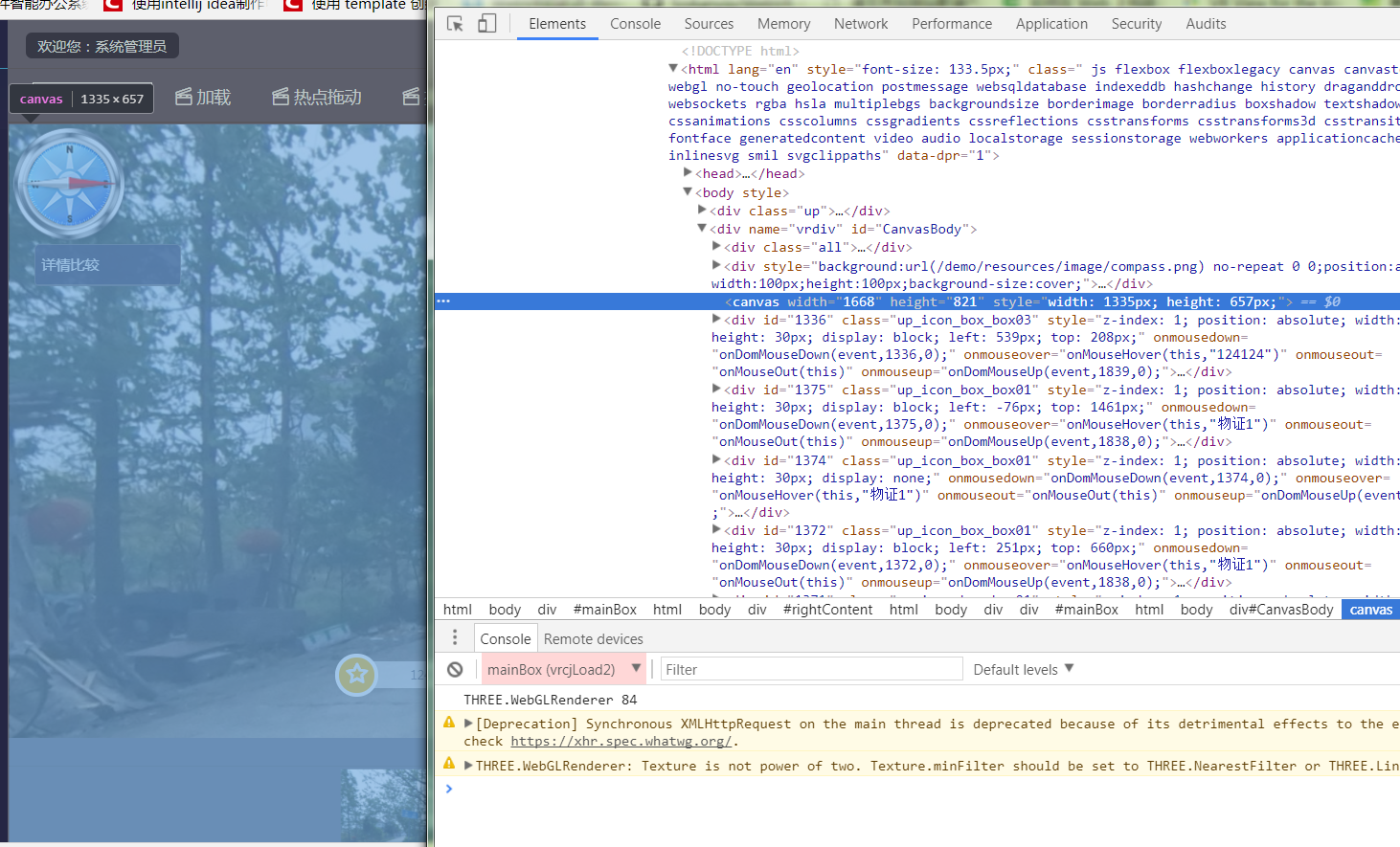The height and width of the screenshot is (847, 1400).
Task: Clear the console with the clear icon
Action: [456, 670]
